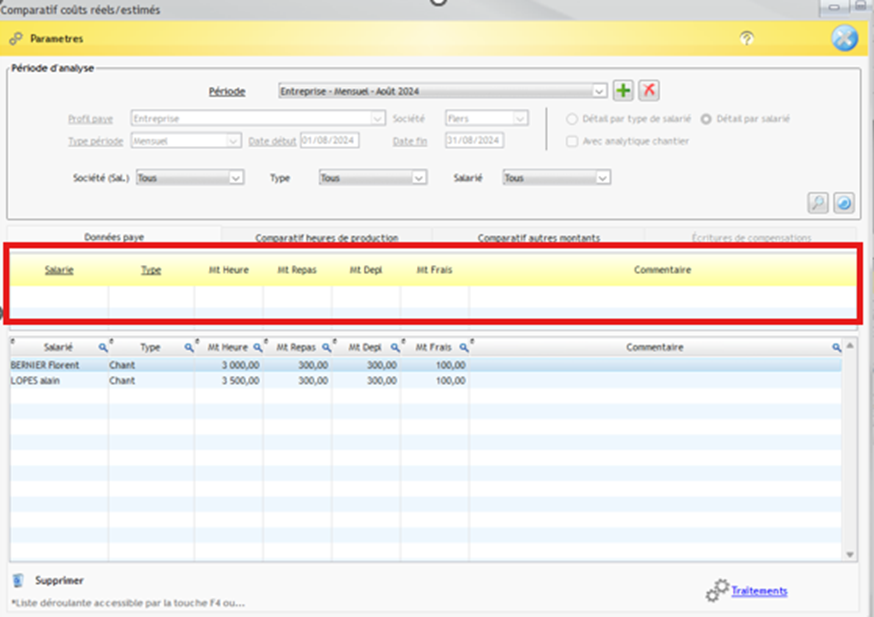Click the magnifier search icon under filters
The height and width of the screenshot is (617, 874).
tap(818, 203)
